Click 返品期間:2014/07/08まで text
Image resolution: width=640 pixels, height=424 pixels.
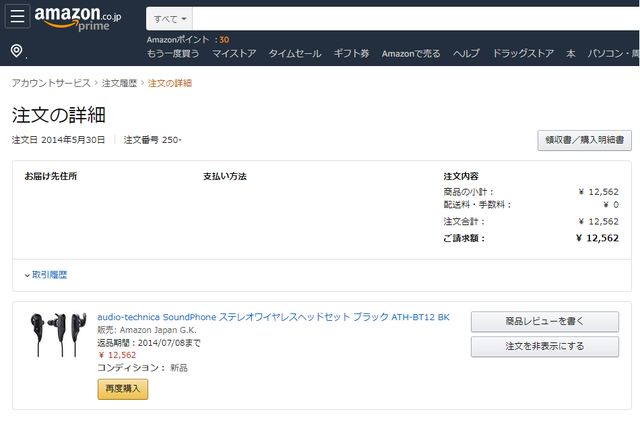149,343
